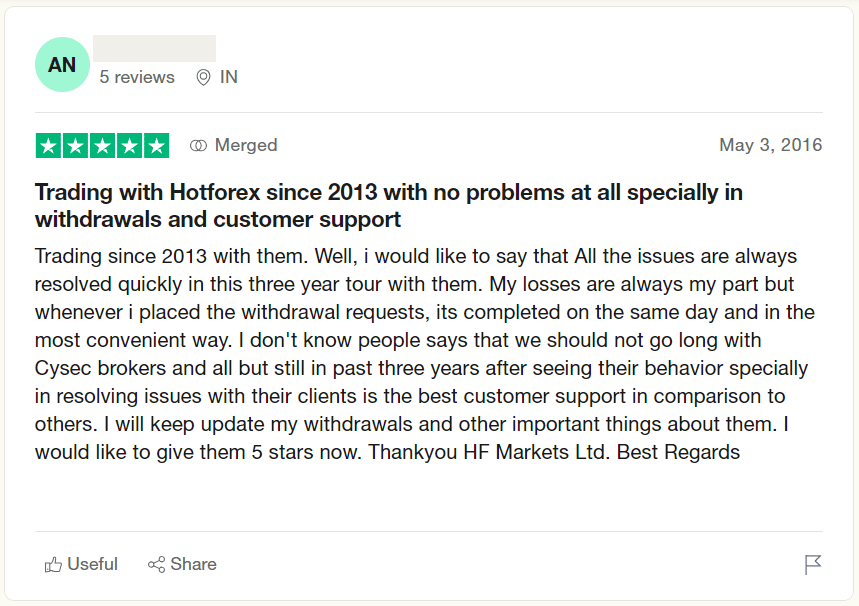Click the AN reviewer avatar circle
This screenshot has width=859, height=606.
pos(62,65)
